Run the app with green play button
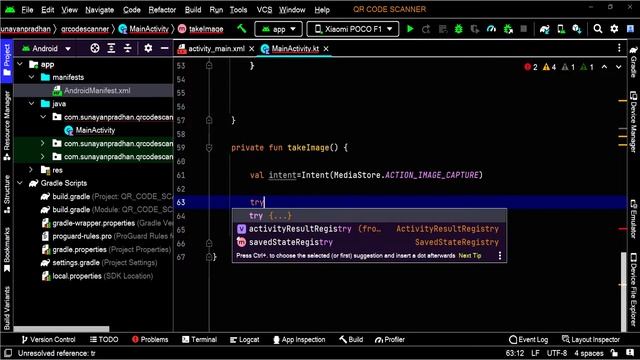Viewport: 640px width, 360px height. [410, 29]
